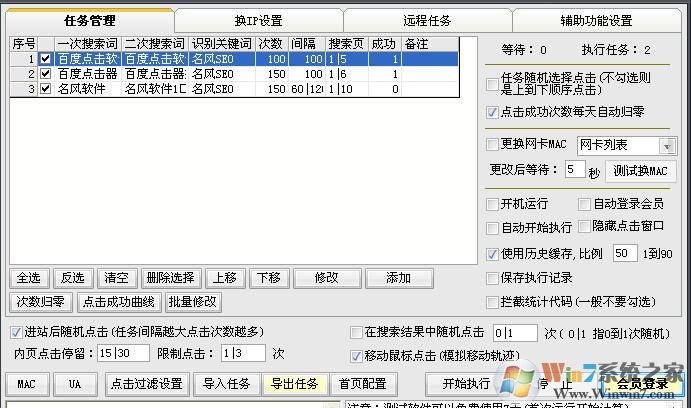Toggle 移动鼠标点击 checkbox
Image resolution: width=691 pixels, height=408 pixels.
[356, 356]
